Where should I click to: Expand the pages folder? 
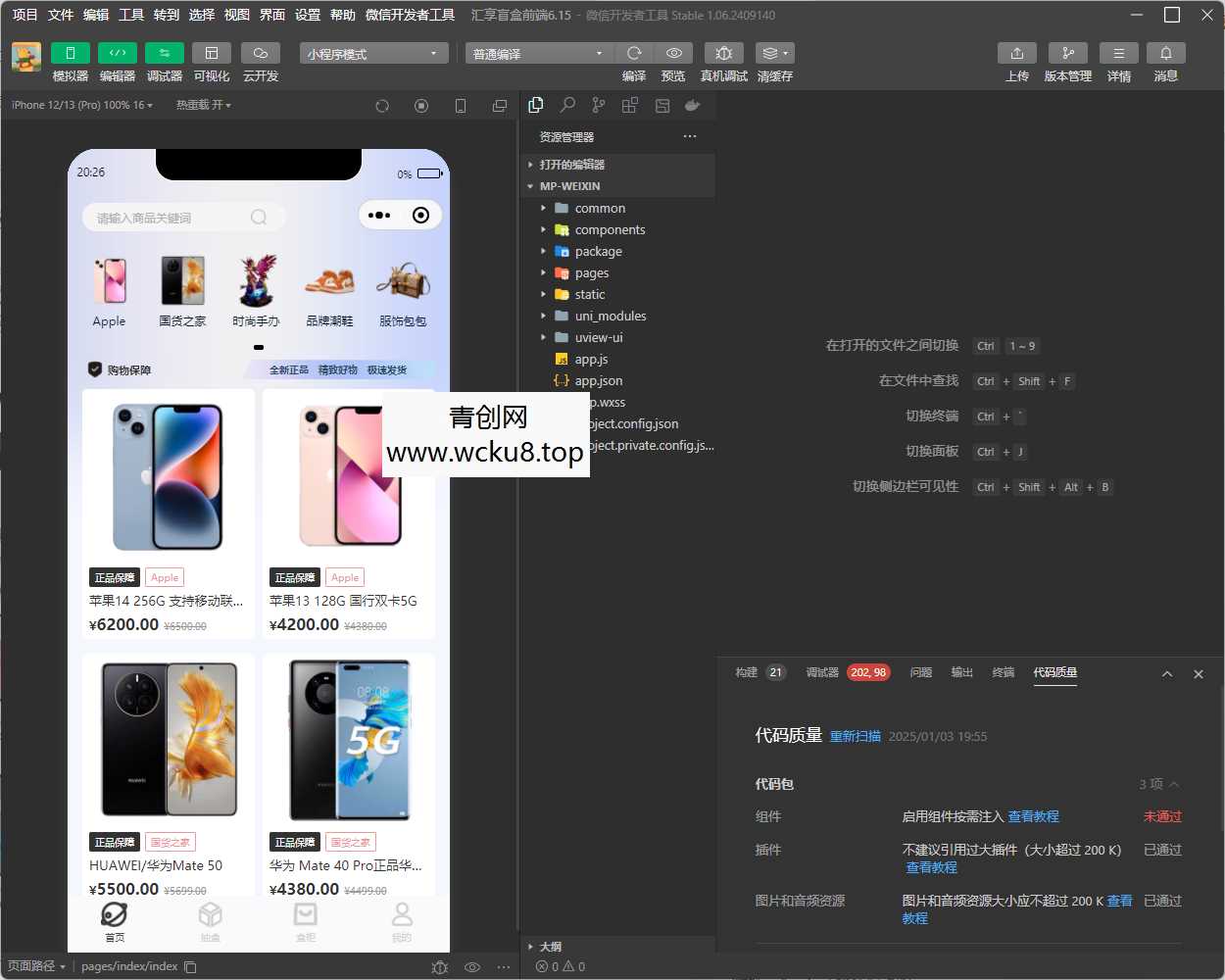[592, 273]
